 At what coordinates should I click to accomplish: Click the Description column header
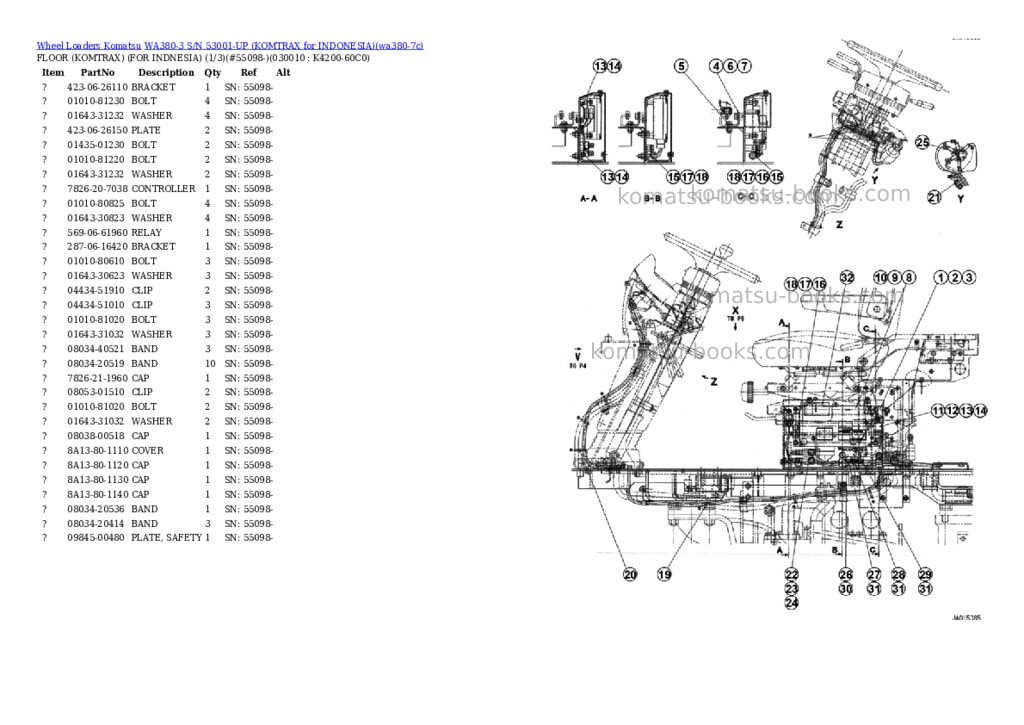[x=167, y=72]
